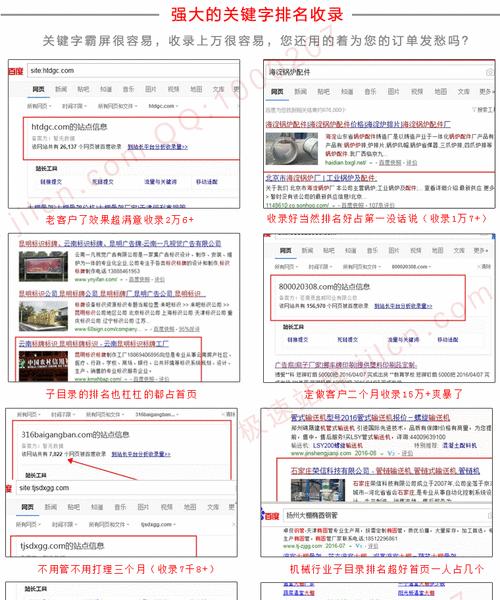Expand the 316baigangban site filter dropdown
Viewport: 500px width, 600px height.
point(157,414)
